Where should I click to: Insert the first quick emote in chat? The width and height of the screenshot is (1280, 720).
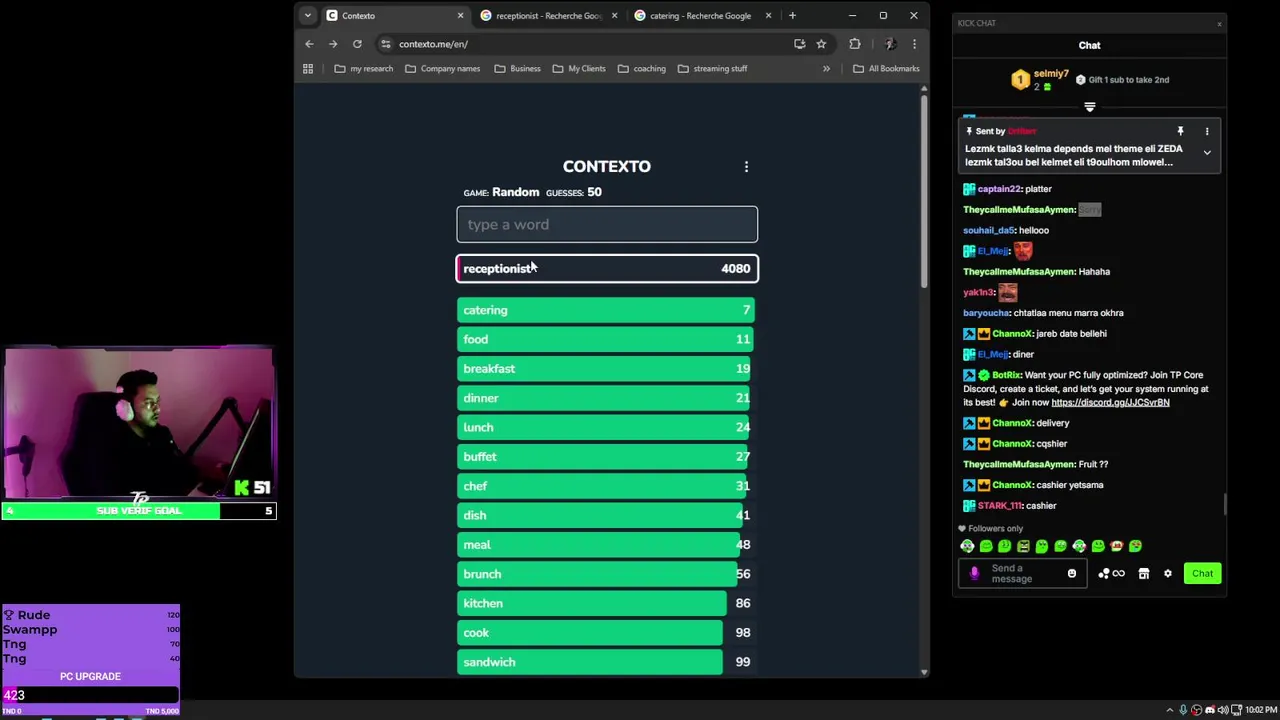[967, 546]
